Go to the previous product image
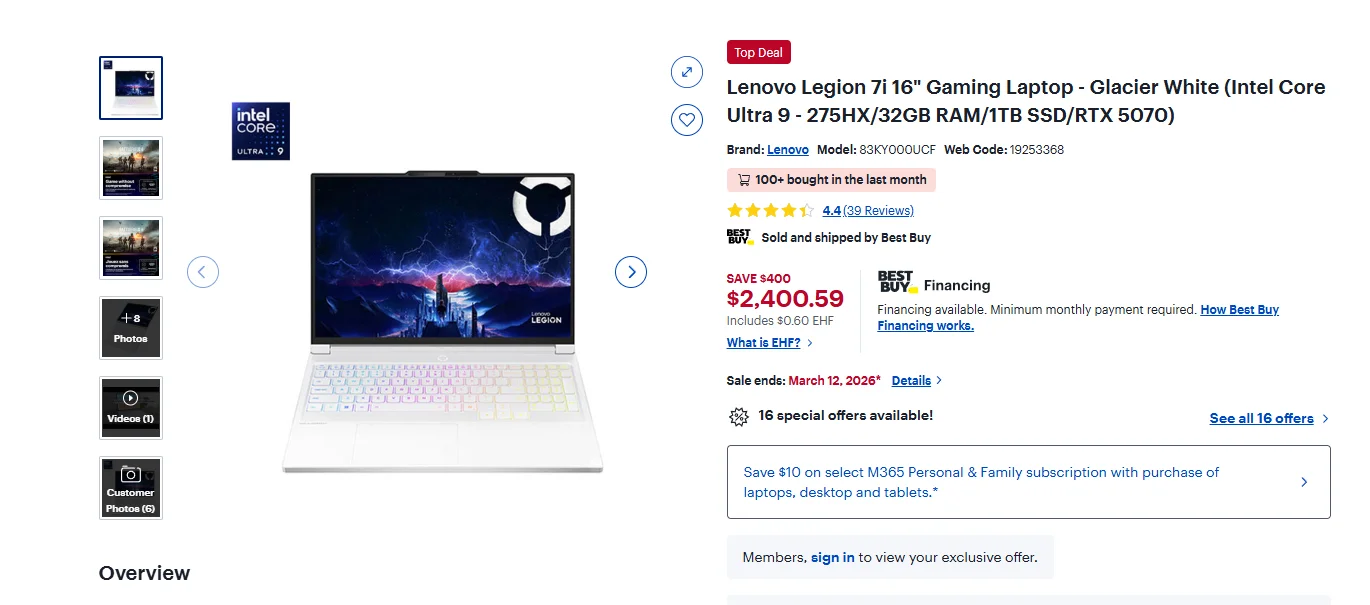Screen dimensions: 1370x605 point(203,271)
